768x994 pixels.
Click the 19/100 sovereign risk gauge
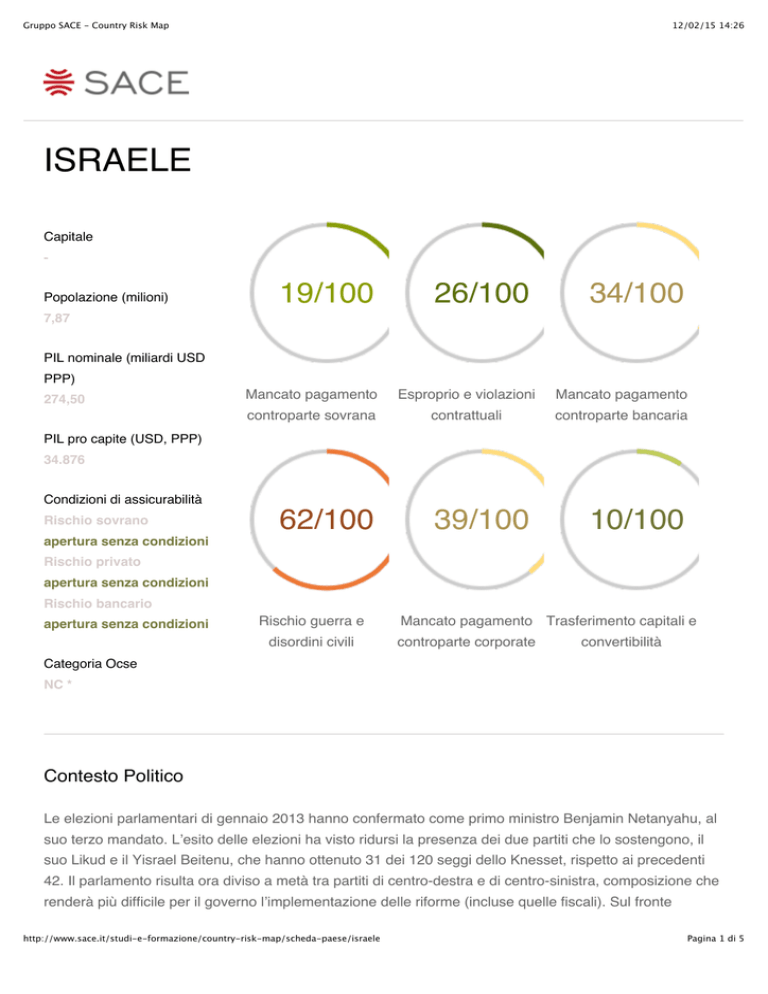tap(320, 292)
